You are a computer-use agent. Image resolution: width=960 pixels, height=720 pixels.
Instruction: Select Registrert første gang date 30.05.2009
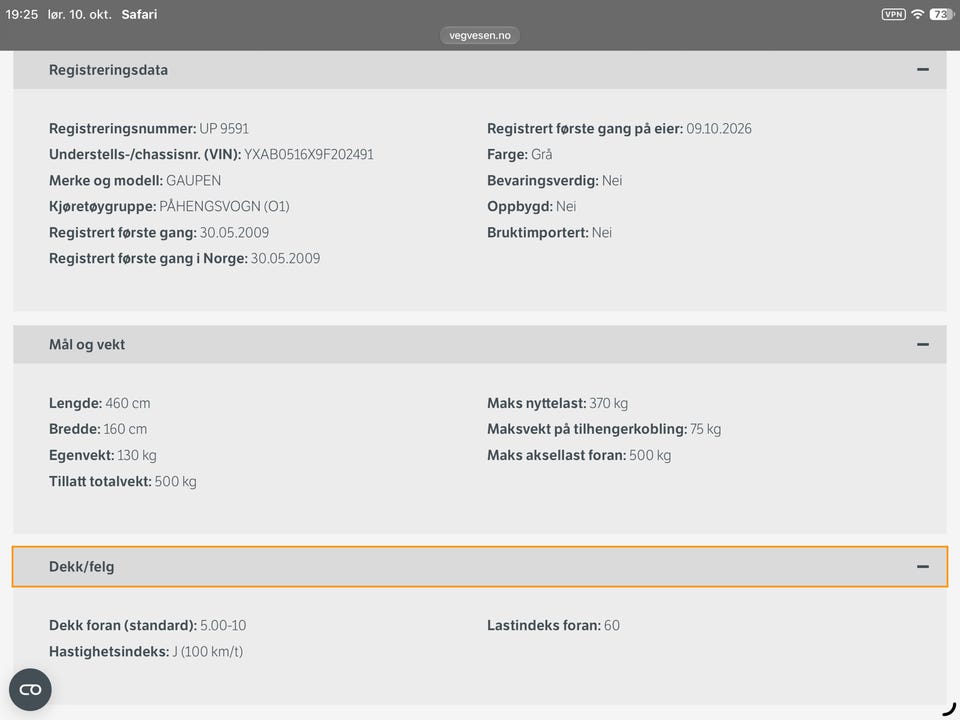click(x=234, y=233)
